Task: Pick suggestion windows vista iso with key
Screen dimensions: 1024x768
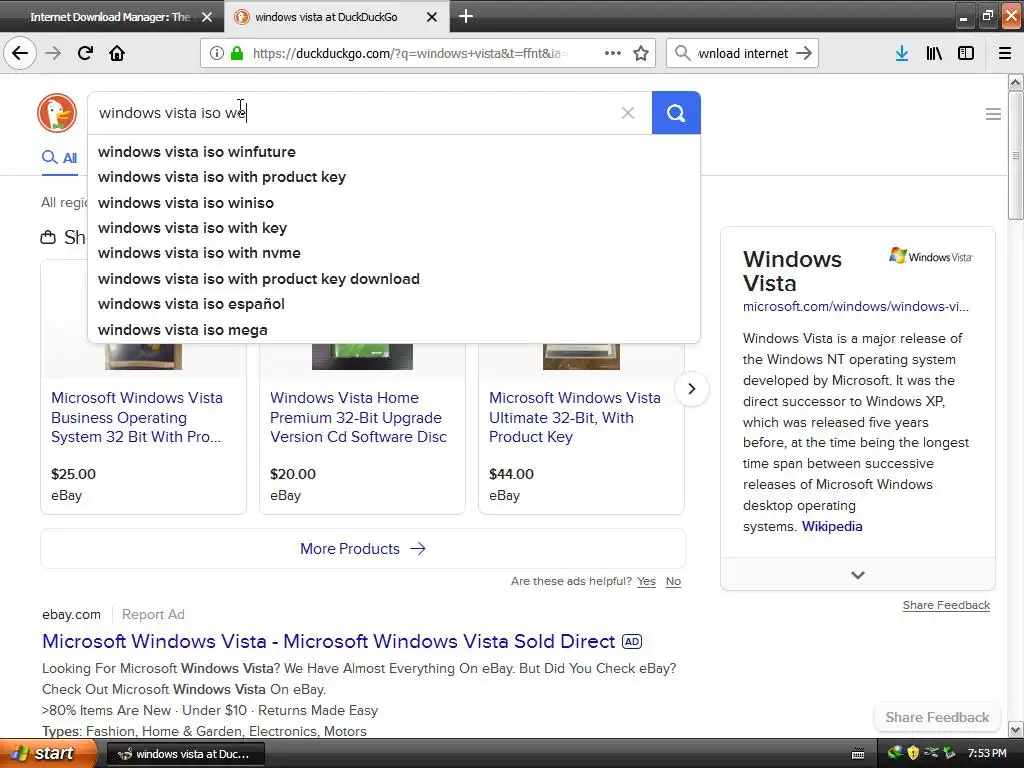Action: 394,228
